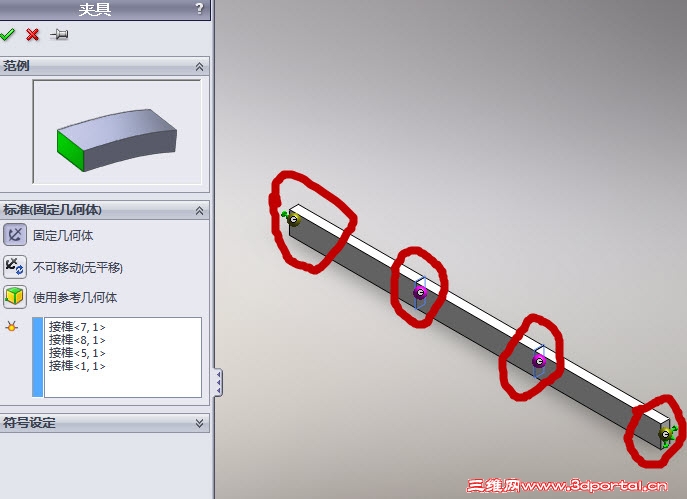The width and height of the screenshot is (687, 499).
Task: Confirm fixture with the green checkmark
Action: [x=7, y=34]
